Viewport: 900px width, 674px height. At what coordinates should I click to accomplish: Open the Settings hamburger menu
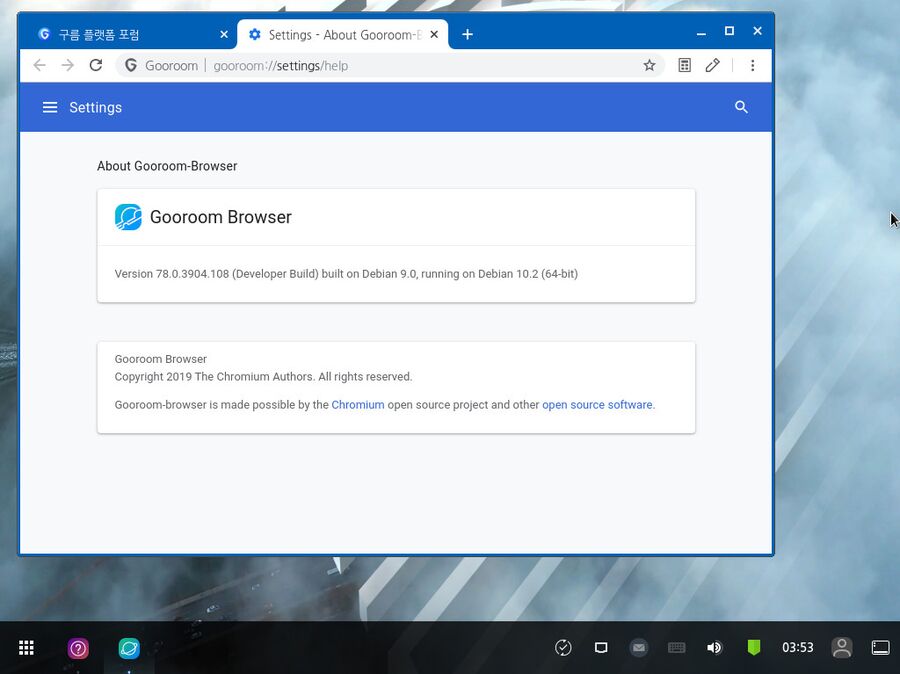click(50, 107)
